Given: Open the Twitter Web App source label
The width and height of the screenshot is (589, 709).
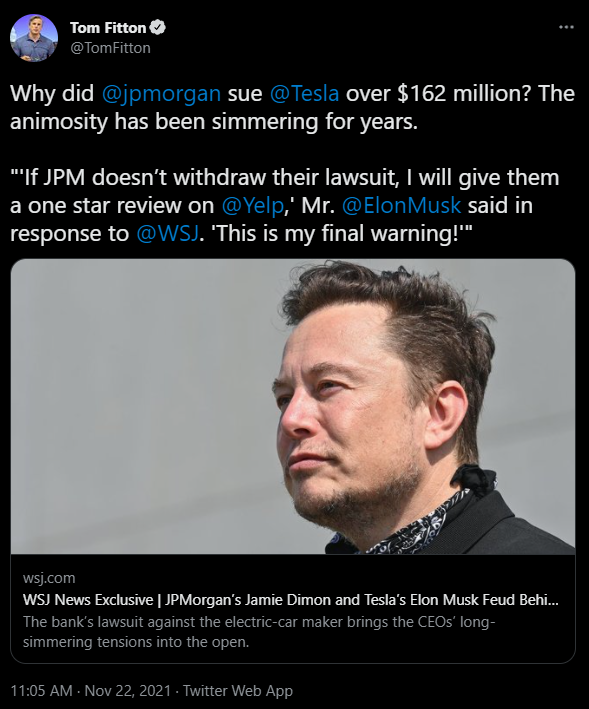Looking at the screenshot, I should [x=238, y=690].
